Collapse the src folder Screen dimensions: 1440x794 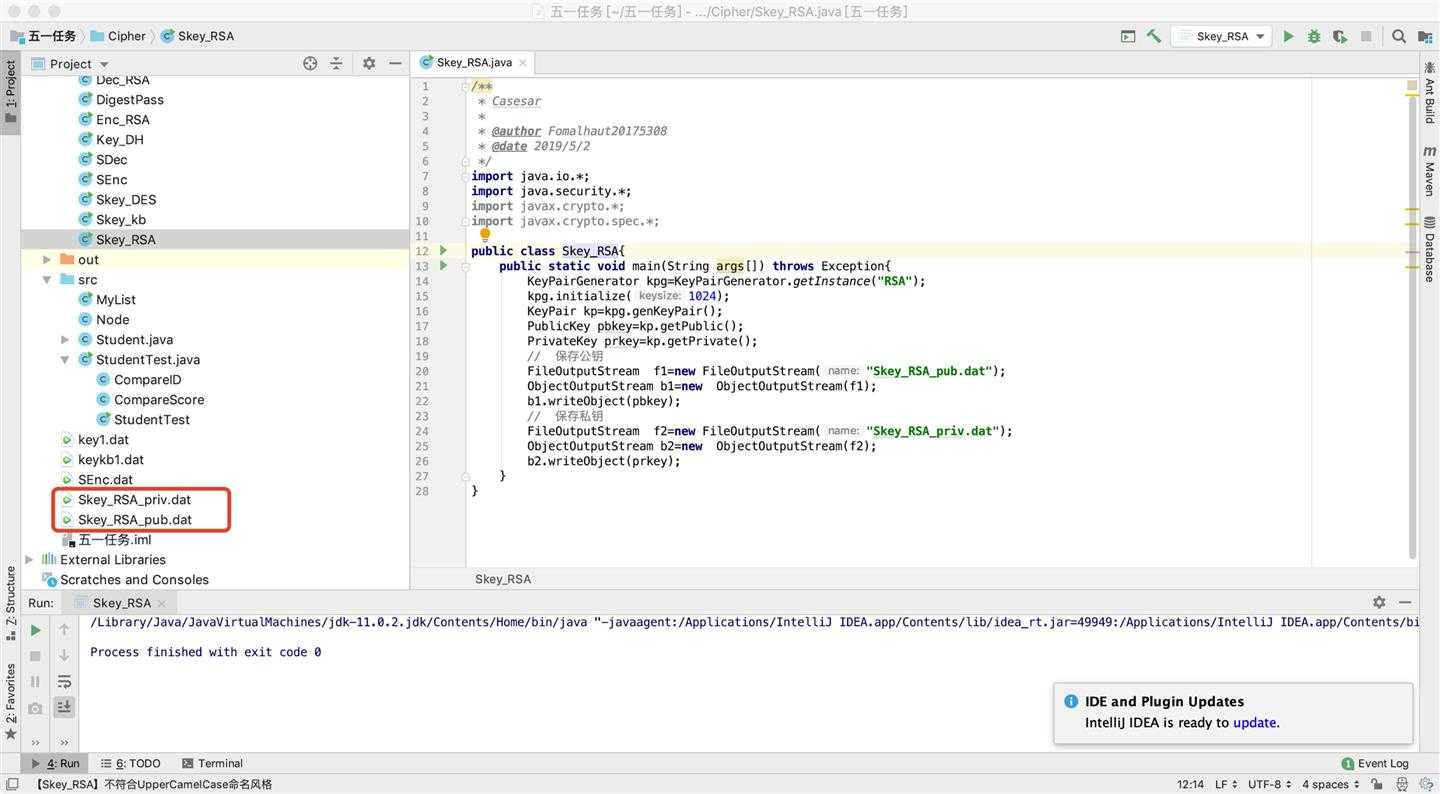pyautogui.click(x=46, y=279)
